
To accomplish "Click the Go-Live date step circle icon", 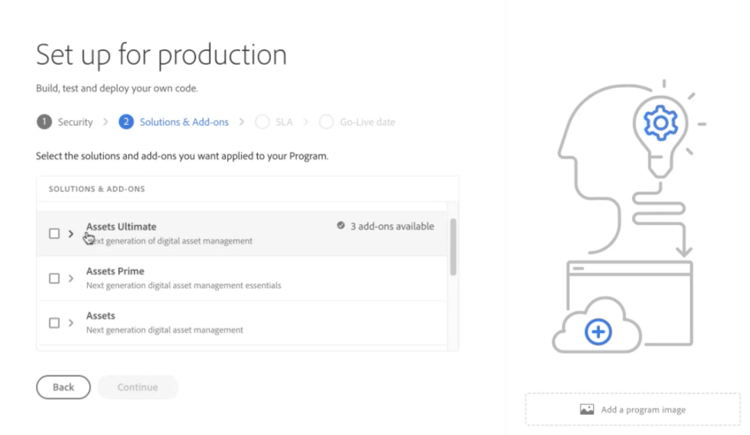I will 326,122.
